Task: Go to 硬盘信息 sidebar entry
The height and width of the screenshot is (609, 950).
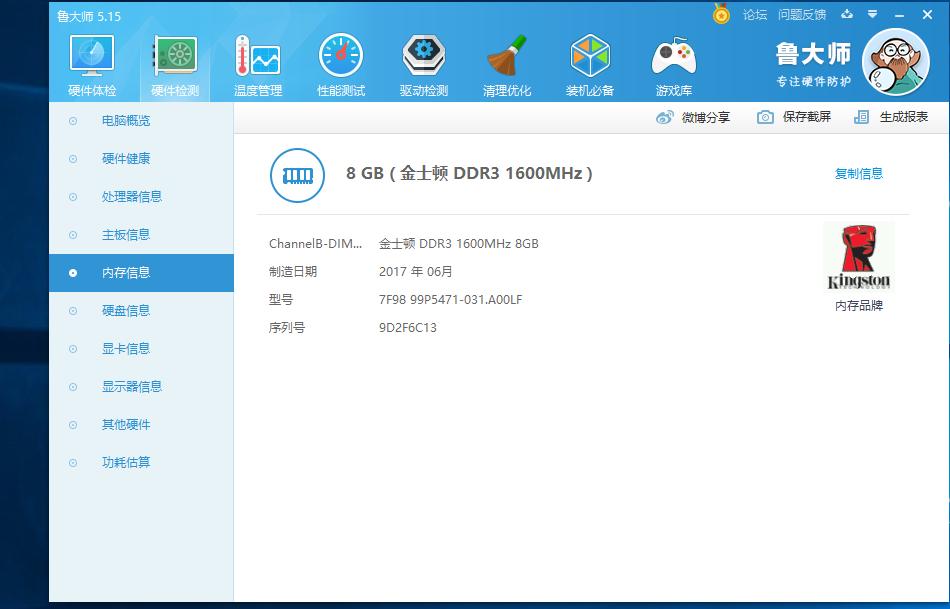Action: pos(125,311)
